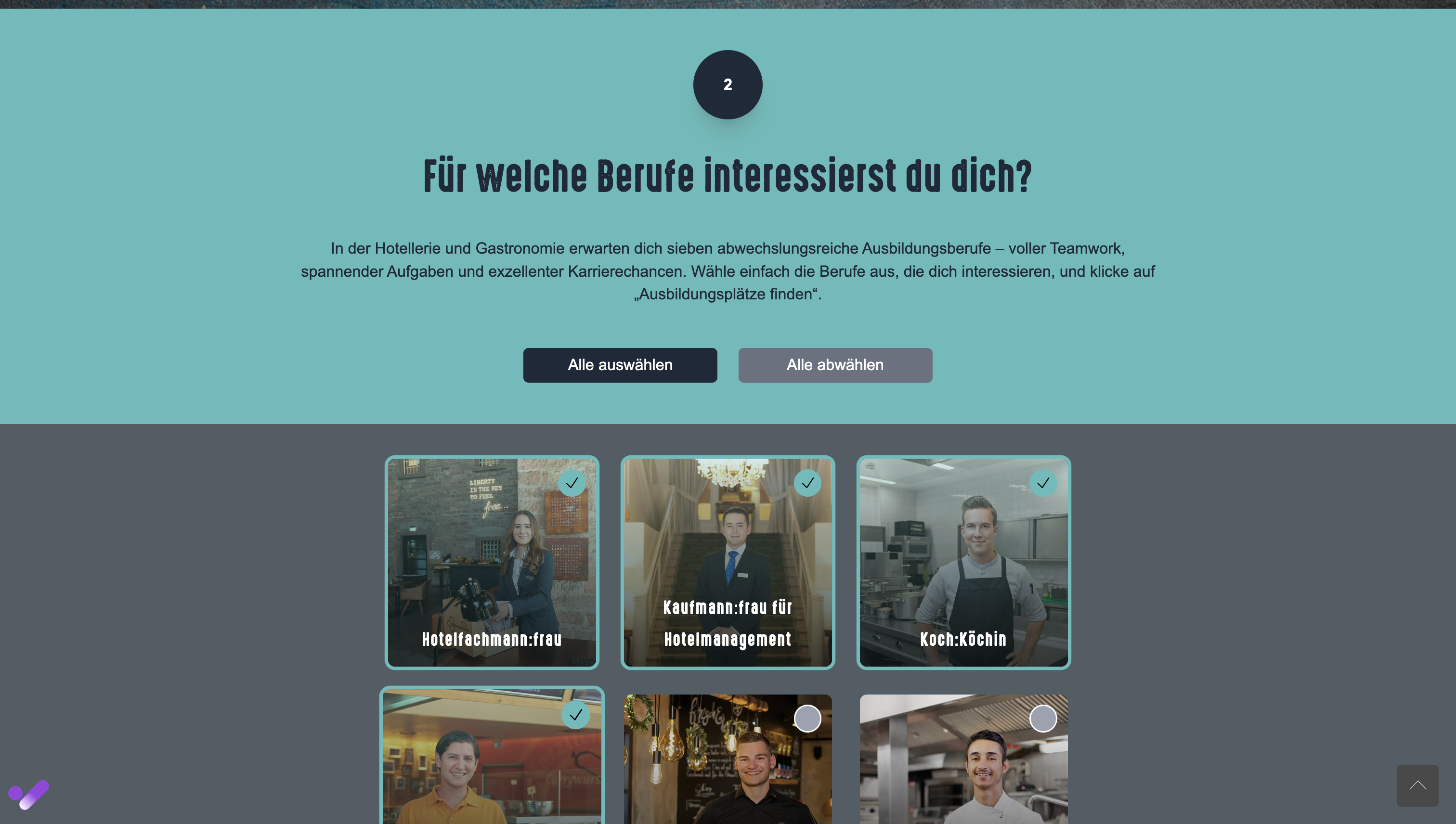The height and width of the screenshot is (824, 1456).
Task: Click the heading 'Für welche Berufe interessierst du dich?'
Action: click(x=728, y=176)
